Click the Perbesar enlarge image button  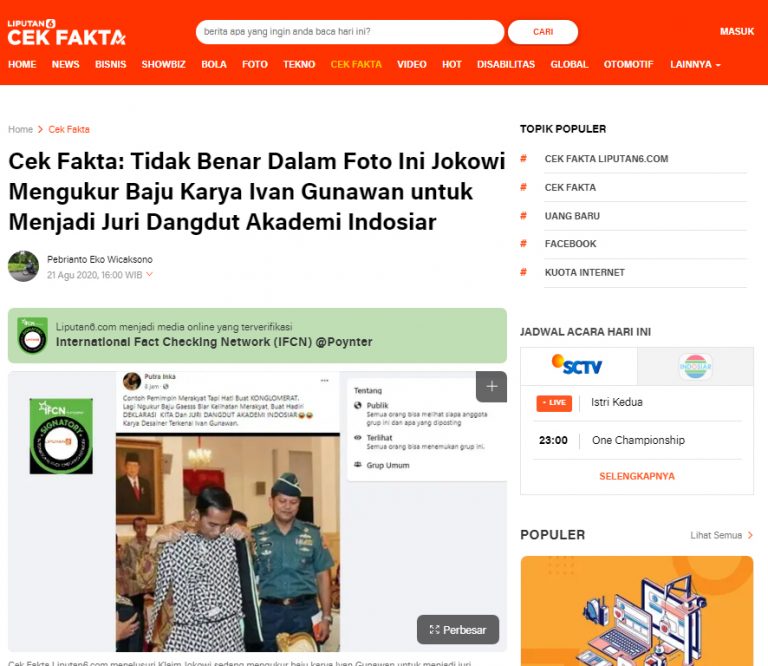click(458, 630)
